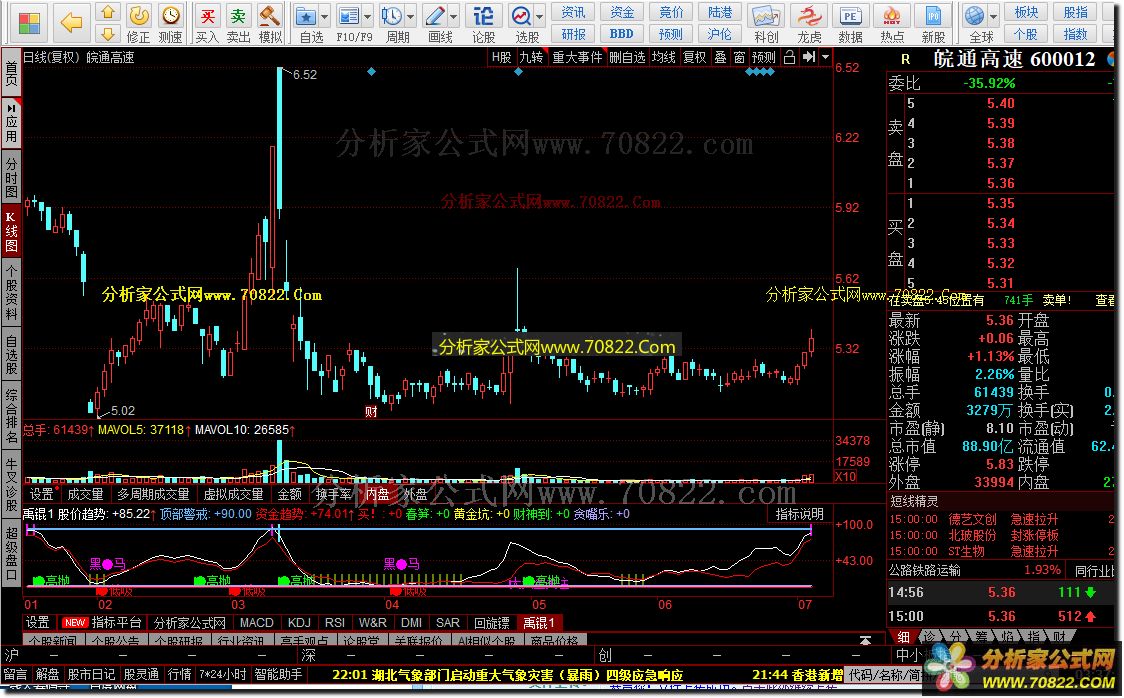
Task: Click the jump-to-end arrow icon in chart header
Action: tap(809, 57)
